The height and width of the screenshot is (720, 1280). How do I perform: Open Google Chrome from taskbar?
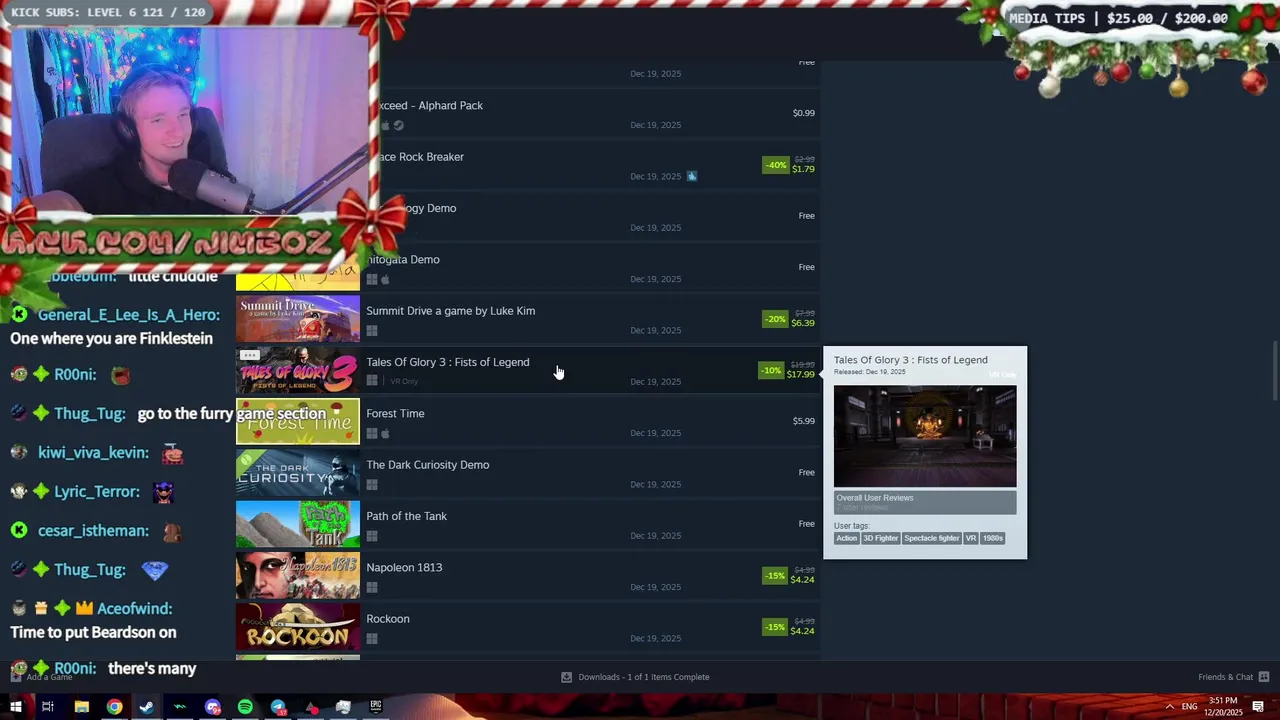click(115, 707)
